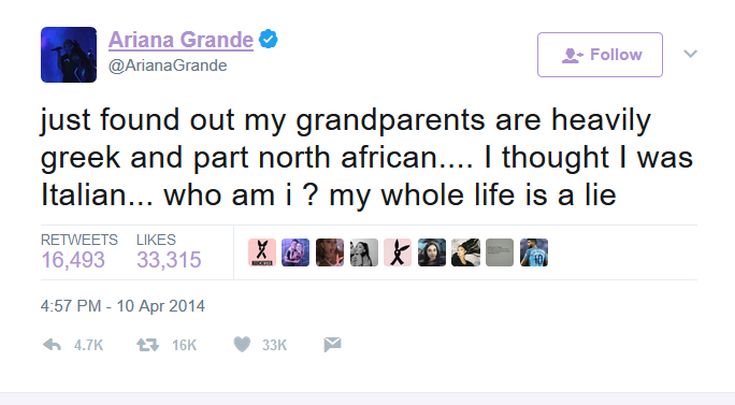735x405 pixels.
Task: Open the 4:57 PM - 10 Apr 2014 timestamp
Action: click(123, 306)
